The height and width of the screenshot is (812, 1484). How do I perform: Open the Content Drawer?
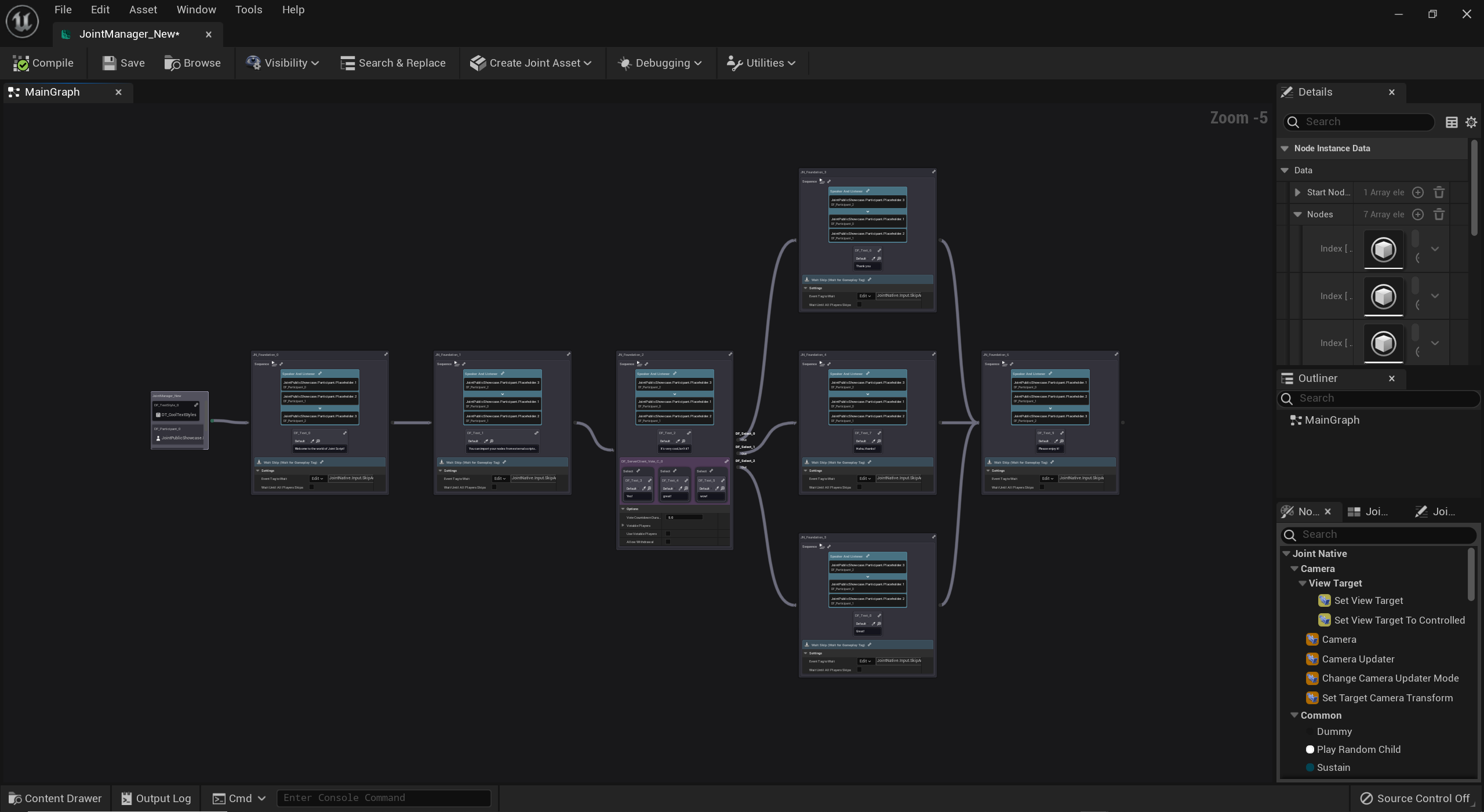[56, 799]
